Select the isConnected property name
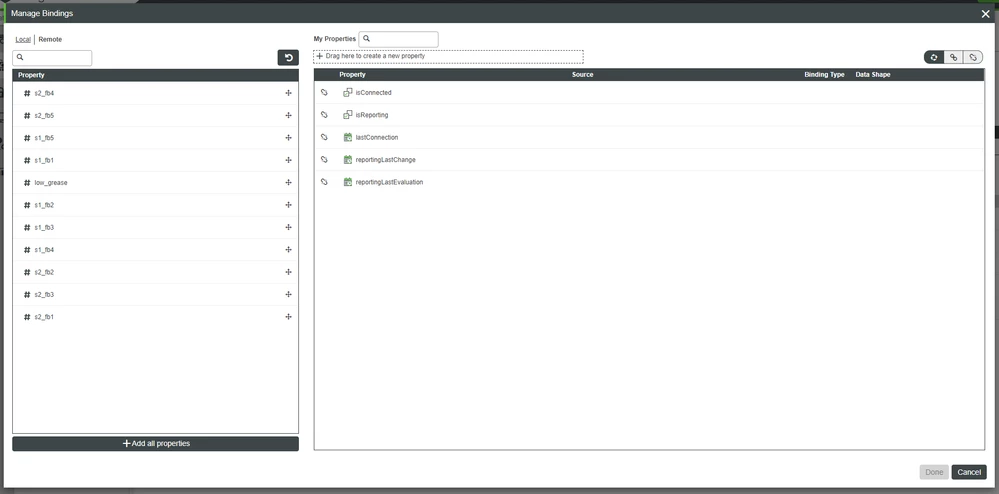This screenshot has width=999, height=494. pos(373,92)
